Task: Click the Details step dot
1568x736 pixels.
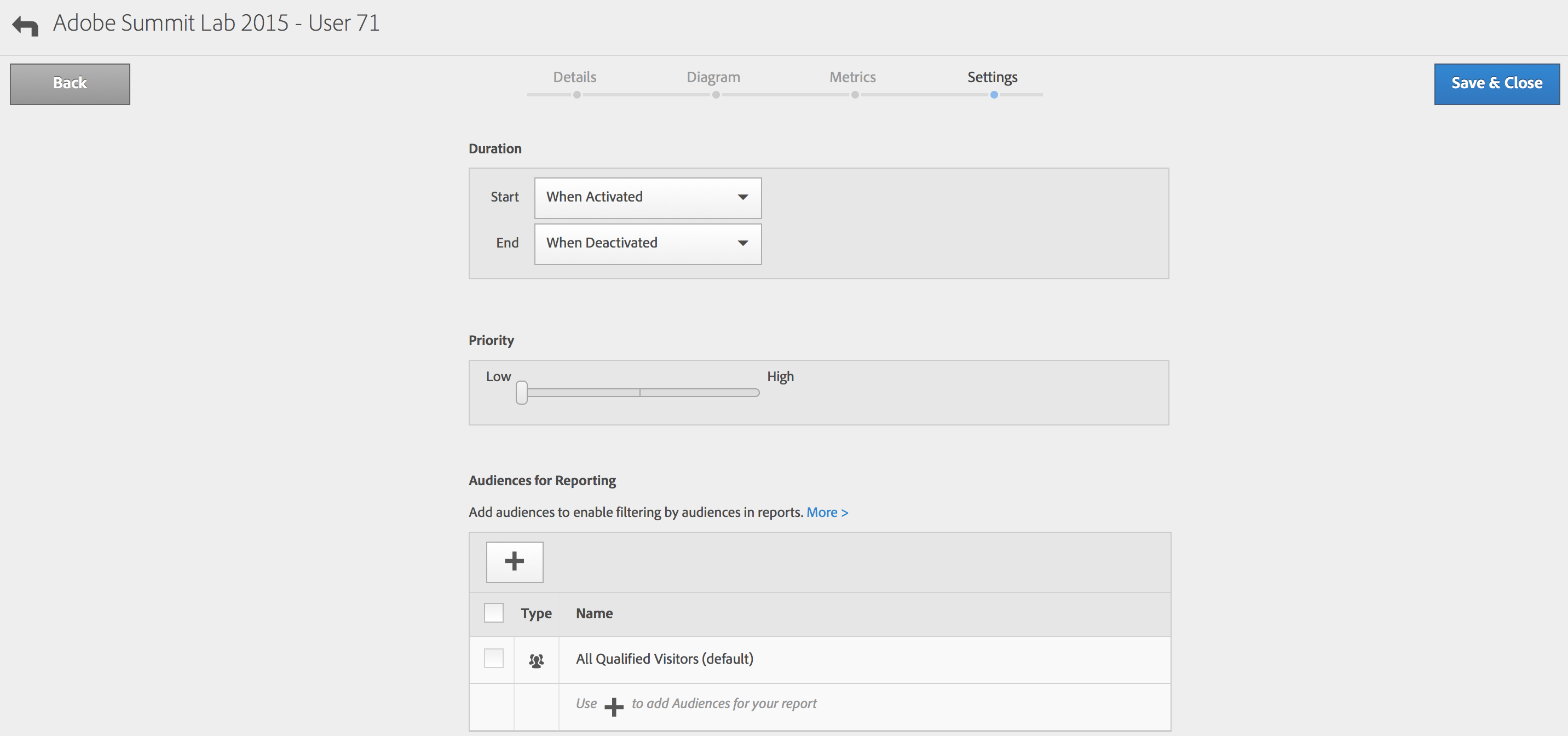Action: tap(577, 95)
